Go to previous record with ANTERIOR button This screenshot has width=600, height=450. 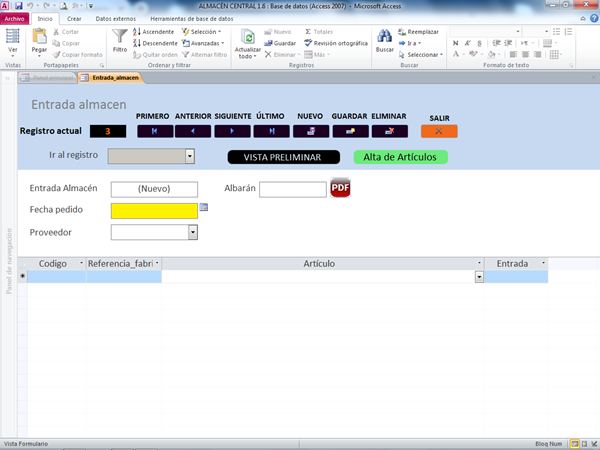pyautogui.click(x=193, y=131)
